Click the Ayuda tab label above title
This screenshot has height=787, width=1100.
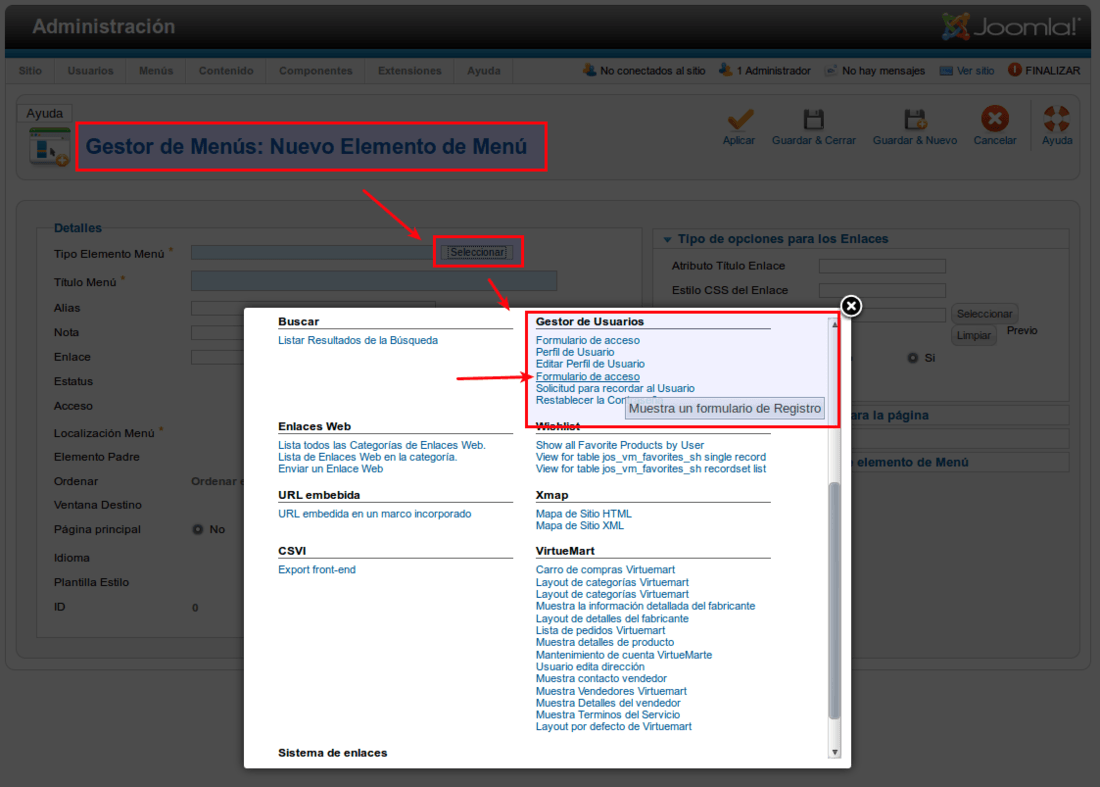[x=44, y=114]
